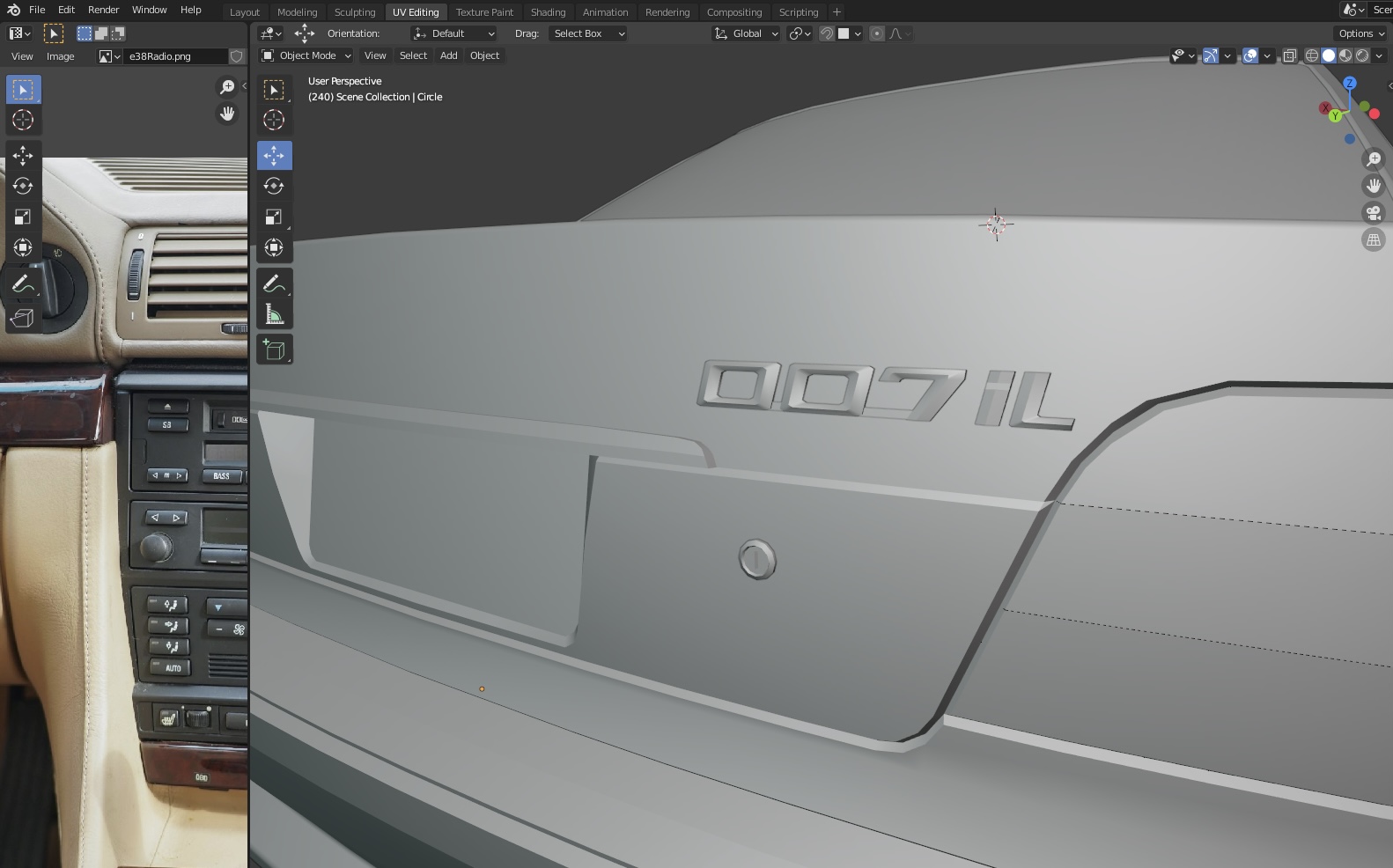
Task: Open the Render menu
Action: 103,10
